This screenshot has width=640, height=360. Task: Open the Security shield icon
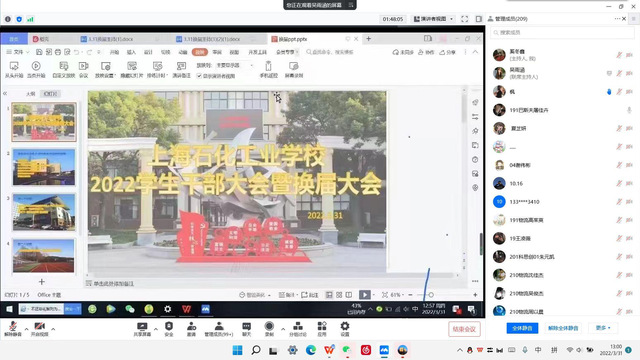[x=169, y=329]
